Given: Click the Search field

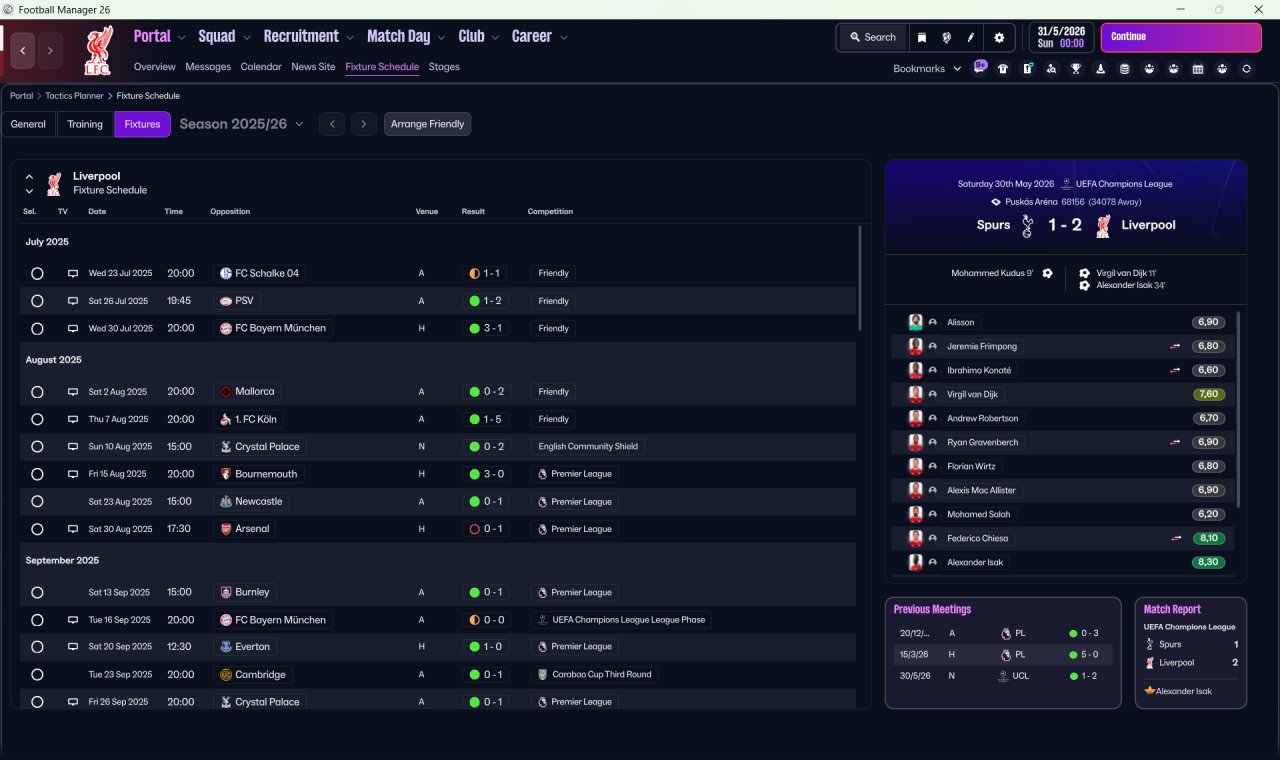Looking at the screenshot, I should click(873, 38).
